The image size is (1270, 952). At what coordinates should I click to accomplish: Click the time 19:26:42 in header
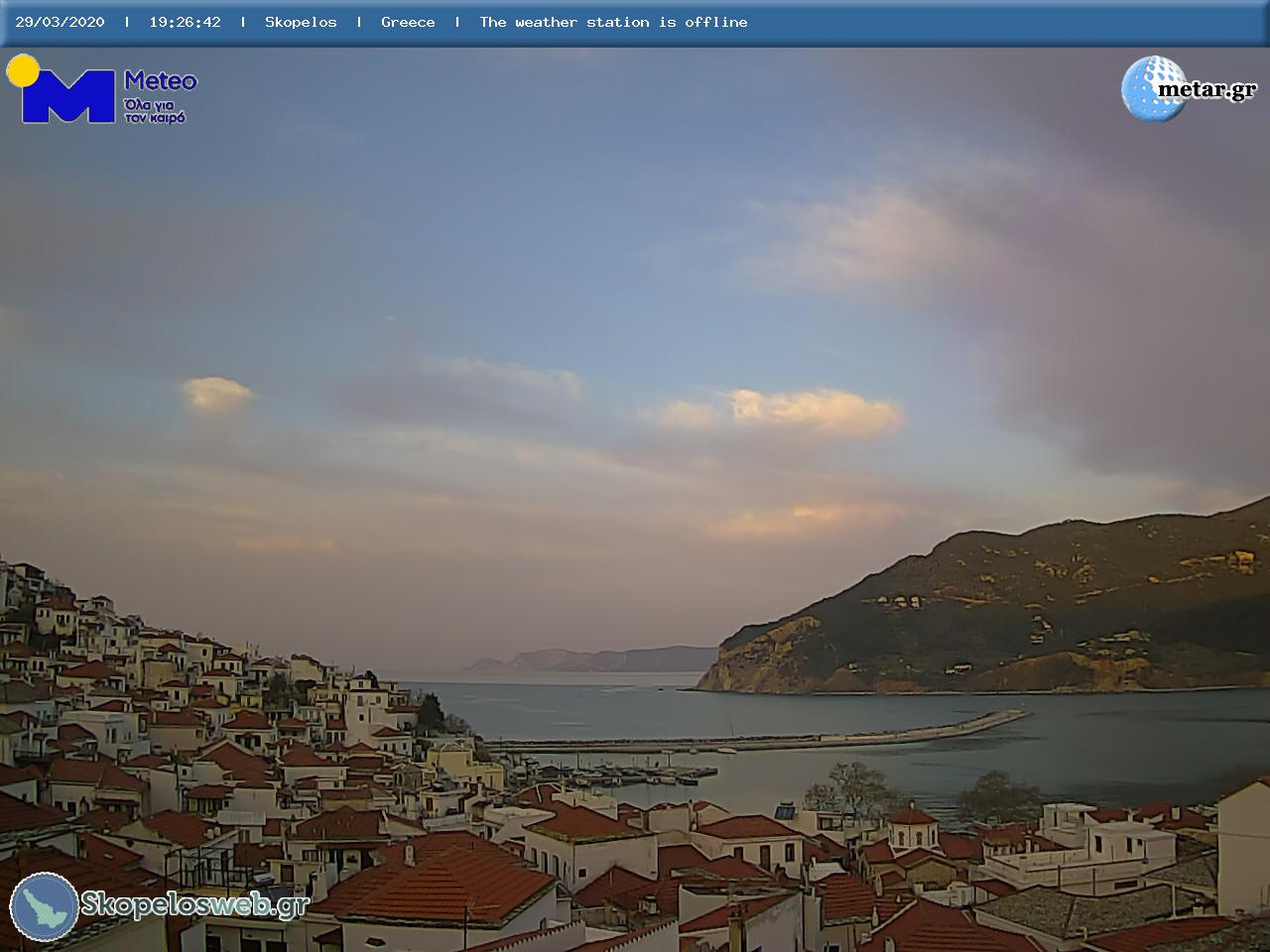tap(185, 22)
